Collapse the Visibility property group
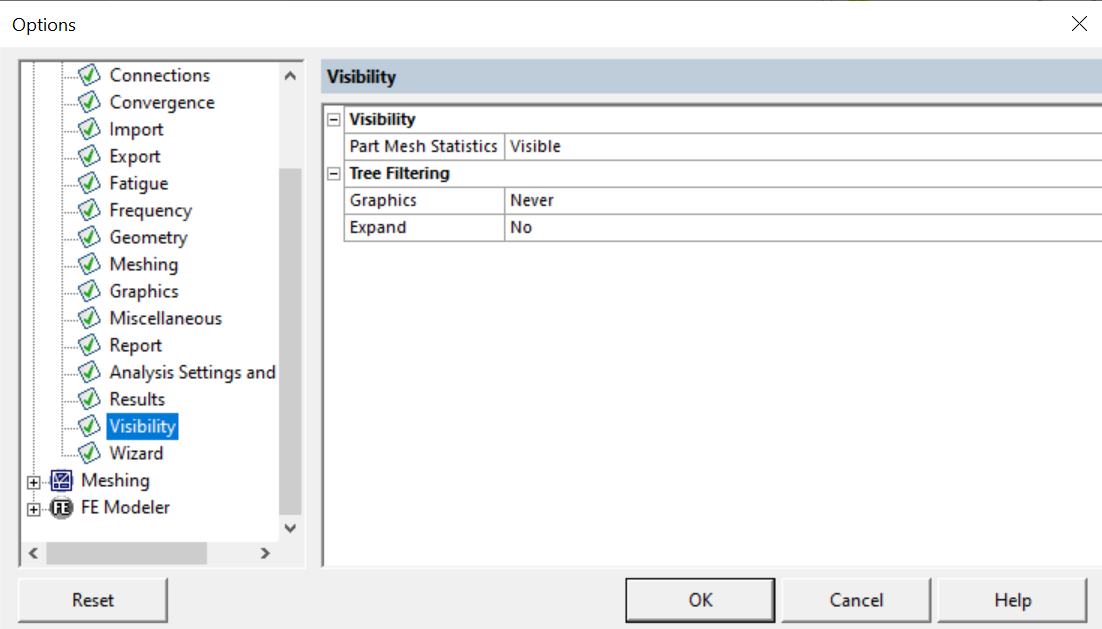Viewport: 1102px width, 629px height. click(x=334, y=119)
